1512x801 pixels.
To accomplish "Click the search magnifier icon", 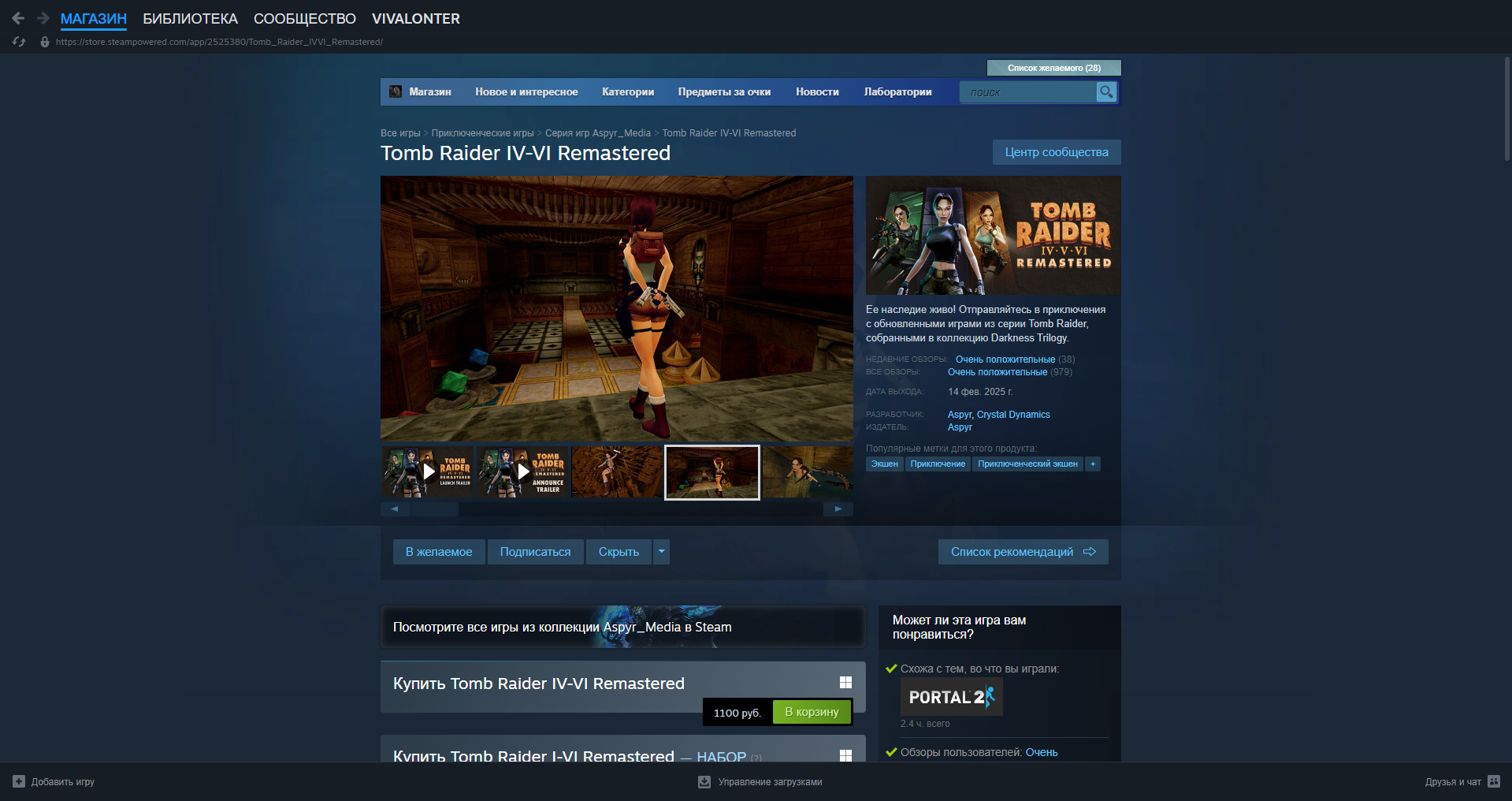I will click(1106, 92).
